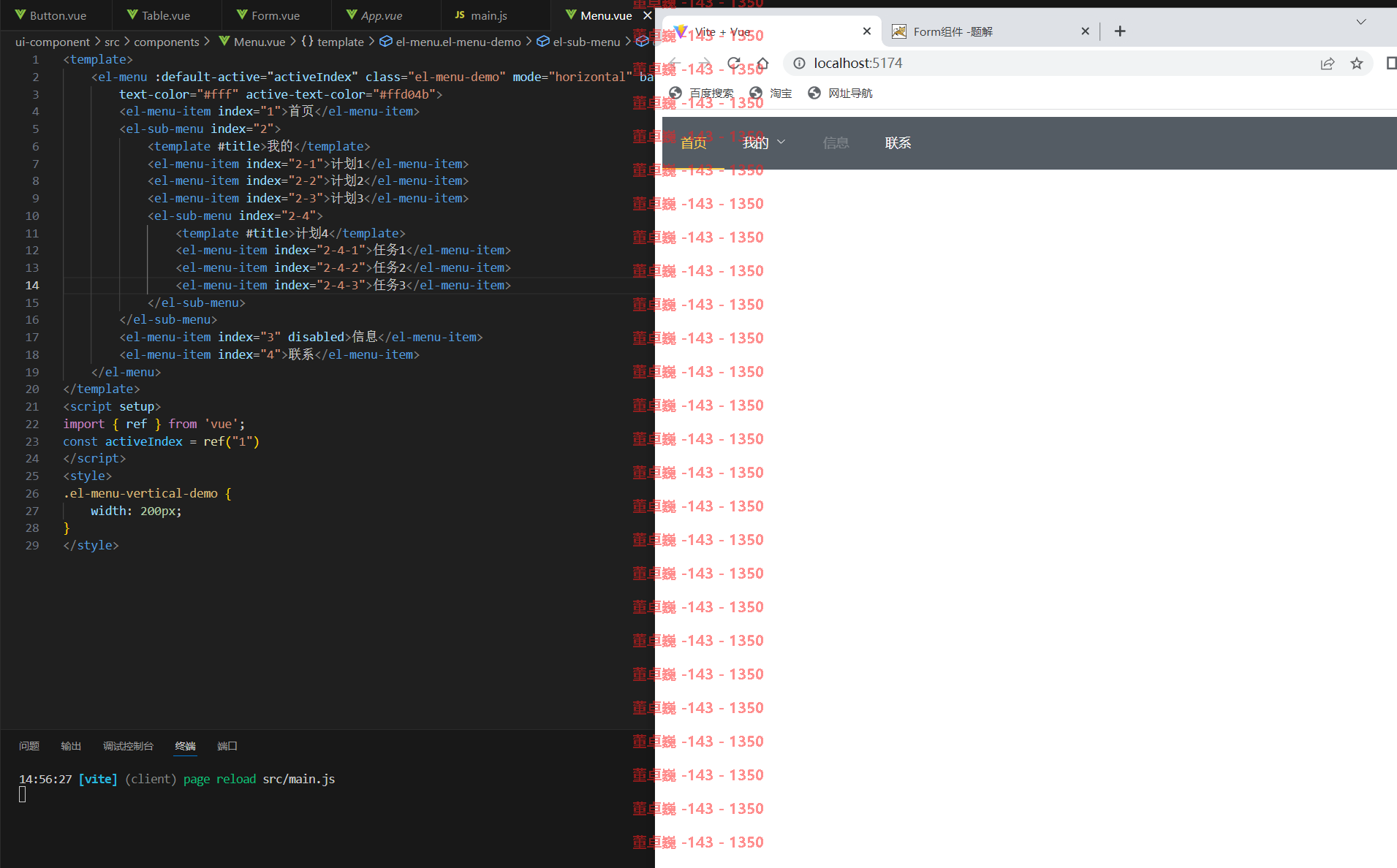Open the browser tab search dropdown chevron

[x=1360, y=22]
